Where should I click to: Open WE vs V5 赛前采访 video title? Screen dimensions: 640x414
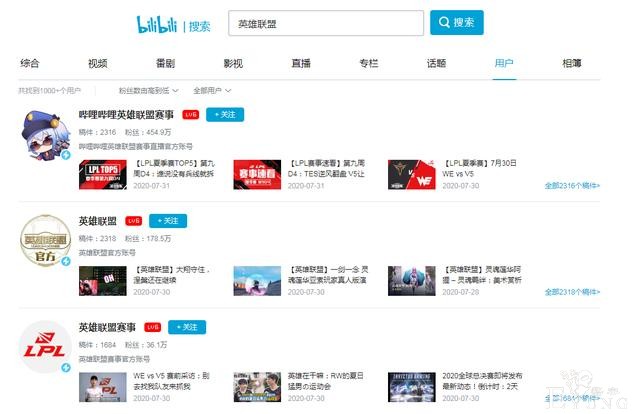pos(171,381)
